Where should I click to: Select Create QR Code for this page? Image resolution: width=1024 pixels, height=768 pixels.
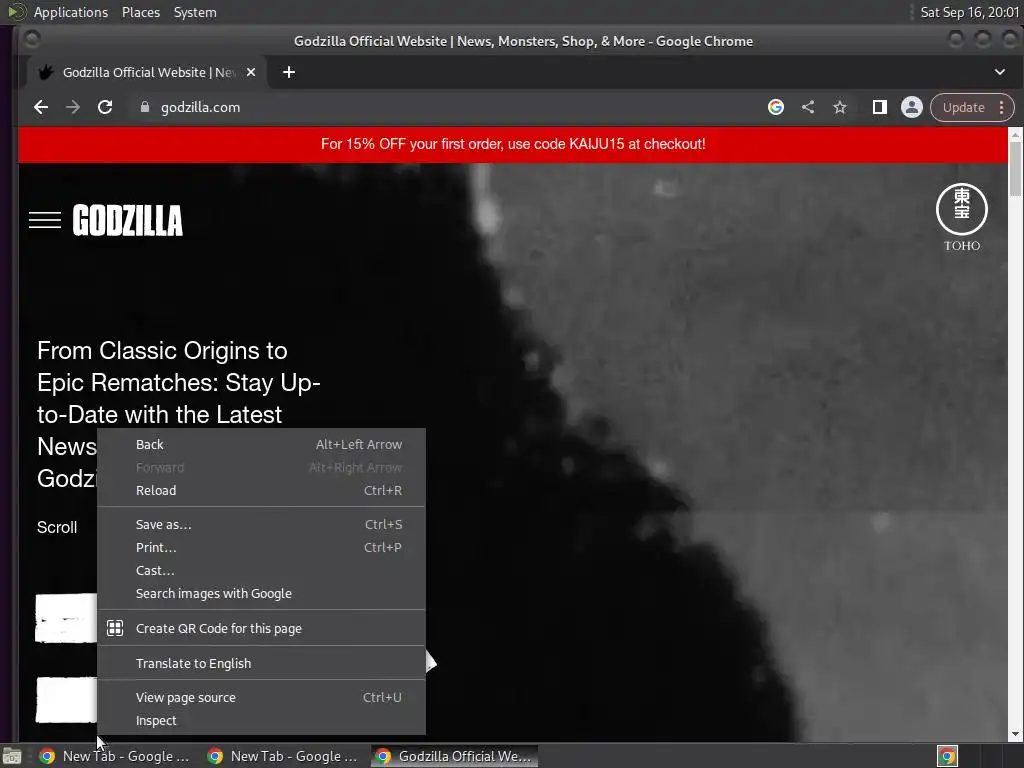click(x=261, y=628)
